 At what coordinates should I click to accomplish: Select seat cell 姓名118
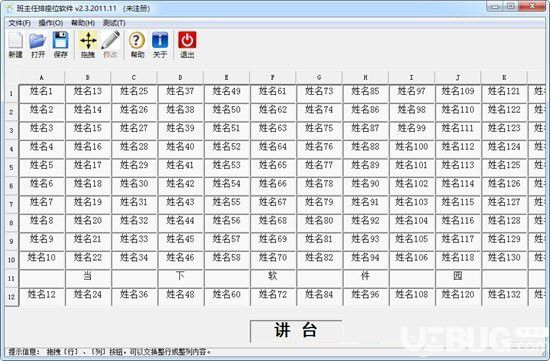point(458,260)
